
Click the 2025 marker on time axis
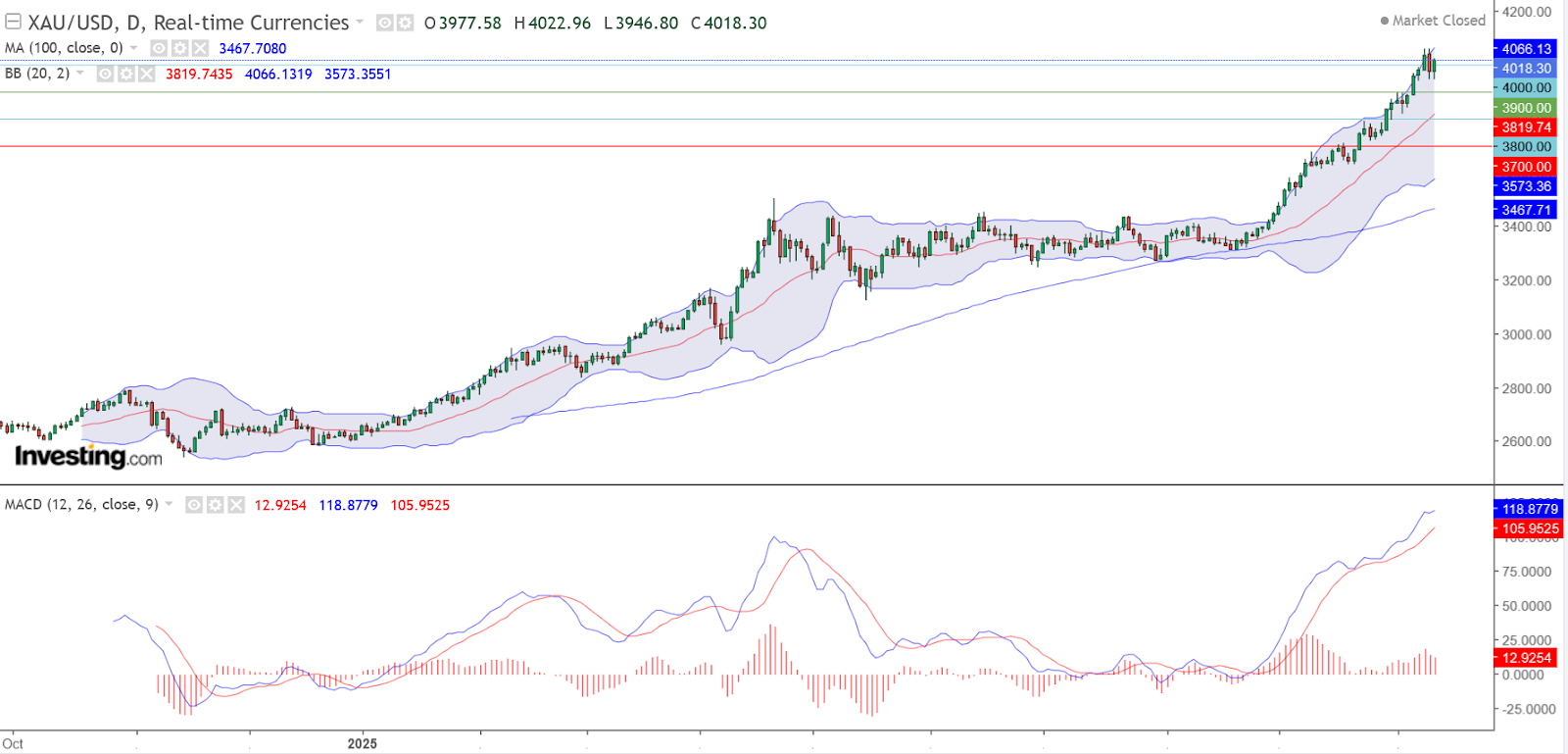click(362, 743)
